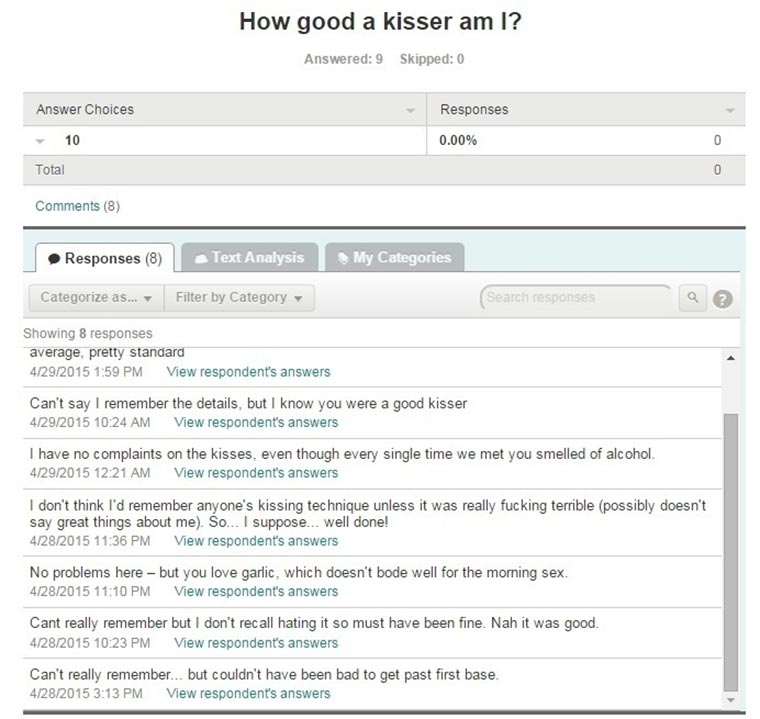
Task: Open the Categorize as dropdown
Action: (x=96, y=298)
